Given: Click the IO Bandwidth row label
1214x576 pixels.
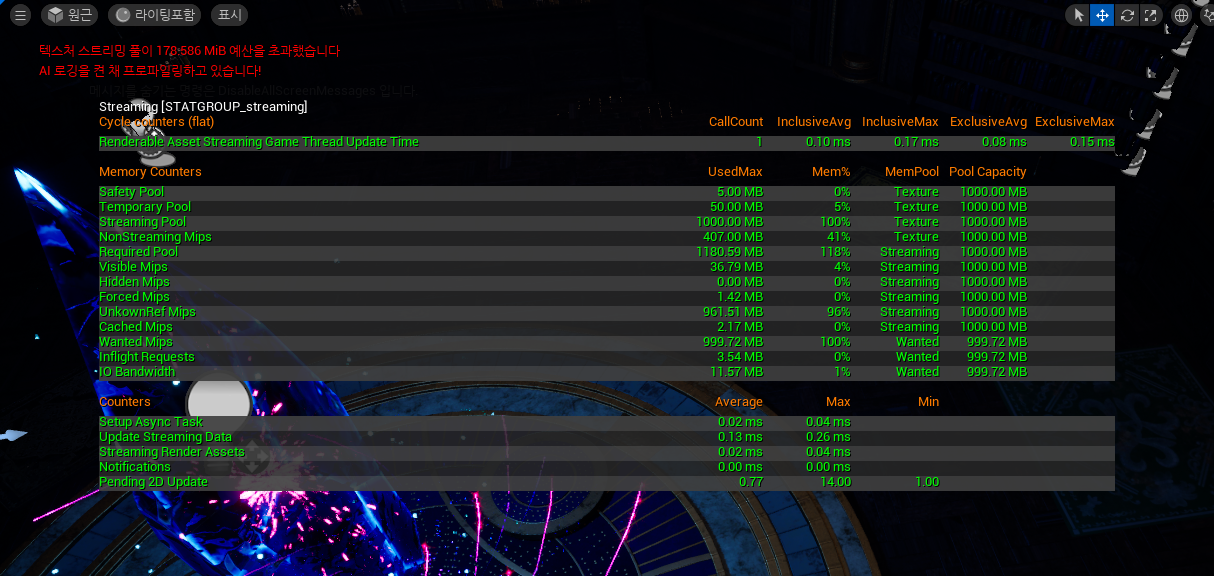Looking at the screenshot, I should click(137, 372).
